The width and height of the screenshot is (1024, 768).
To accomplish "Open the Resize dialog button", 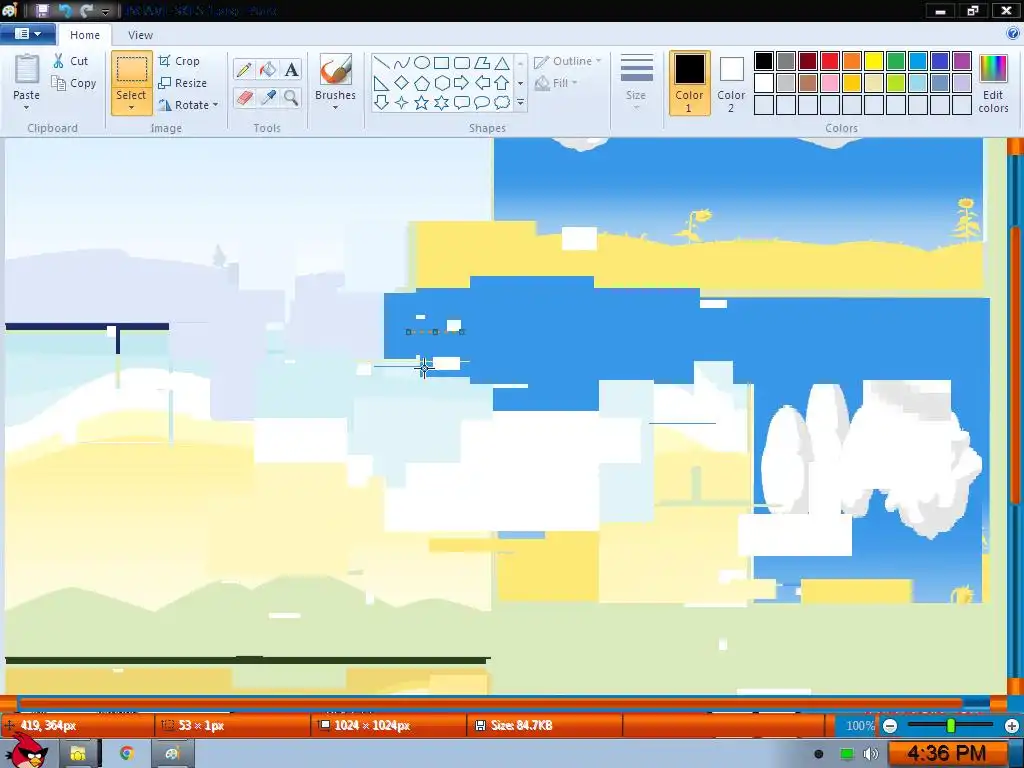I will tap(183, 83).
